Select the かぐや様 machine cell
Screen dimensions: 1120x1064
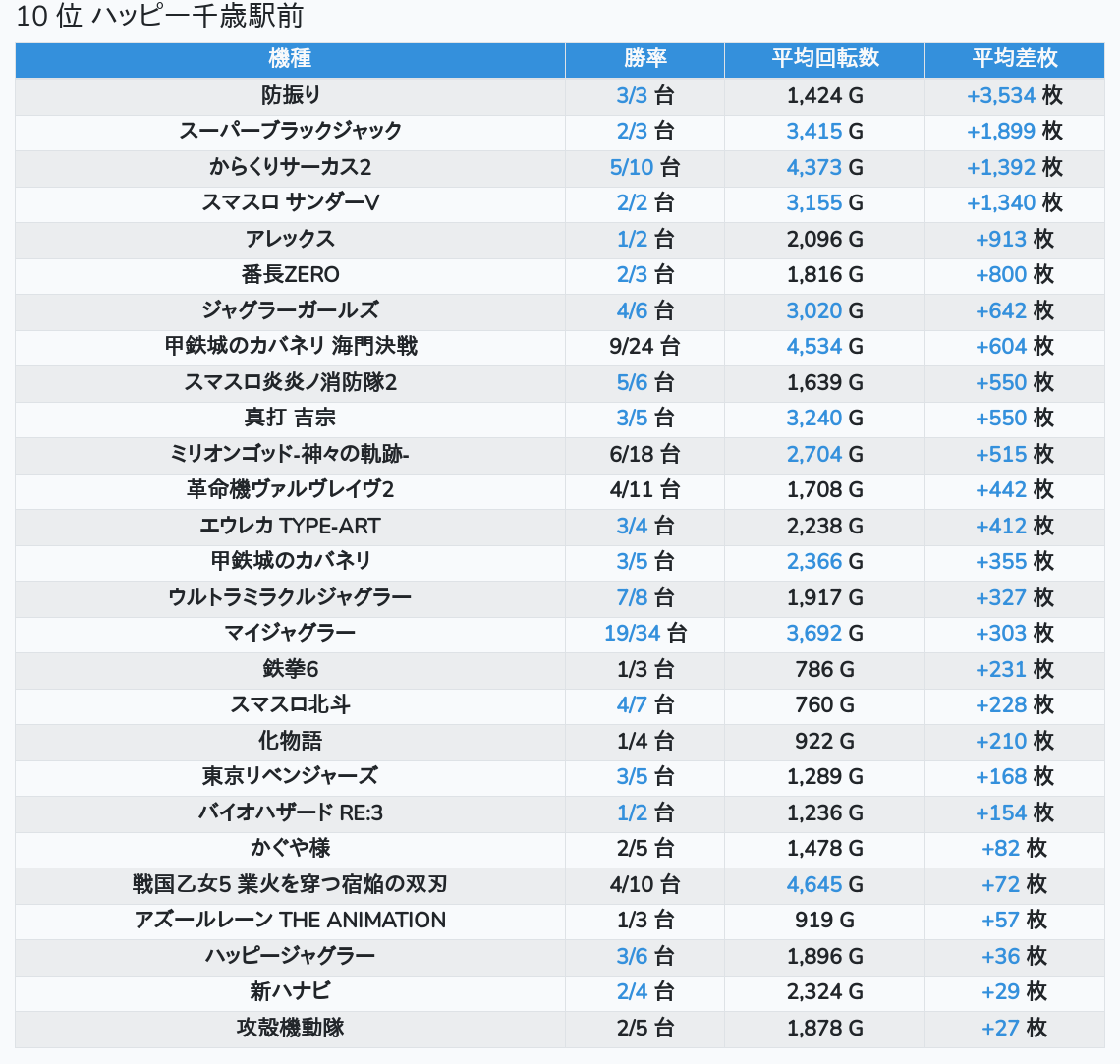point(290,849)
